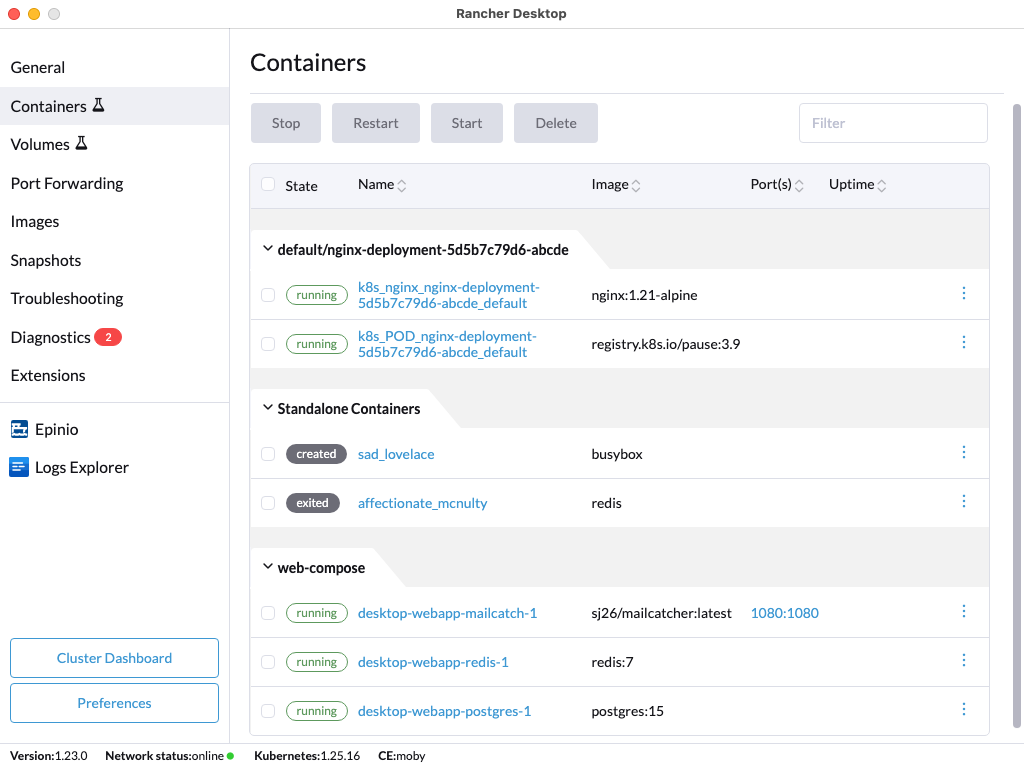1024x768 pixels.
Task: Go to the Extensions section
Action: pos(114,376)
